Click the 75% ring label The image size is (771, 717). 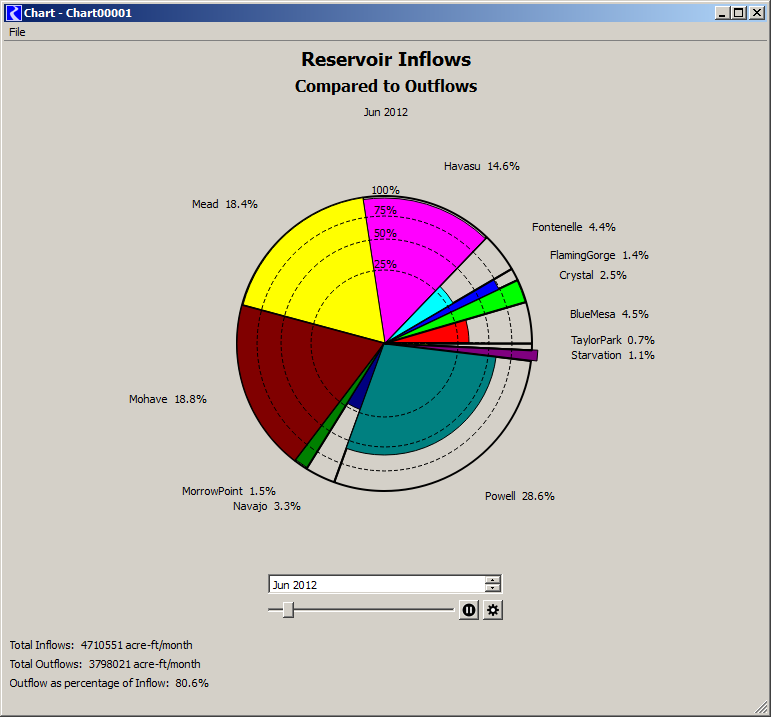pos(386,210)
